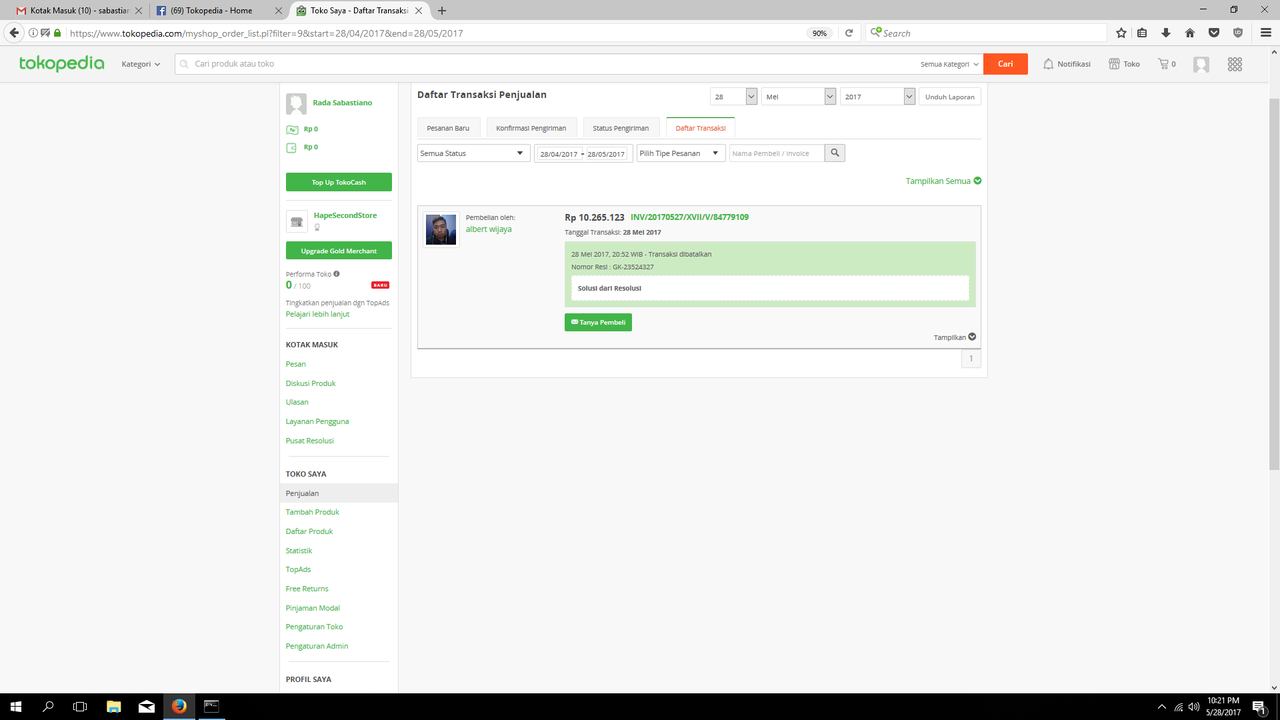Image resolution: width=1280 pixels, height=720 pixels.
Task: Click the Nama Pembeli / Invoice field
Action: pos(777,153)
